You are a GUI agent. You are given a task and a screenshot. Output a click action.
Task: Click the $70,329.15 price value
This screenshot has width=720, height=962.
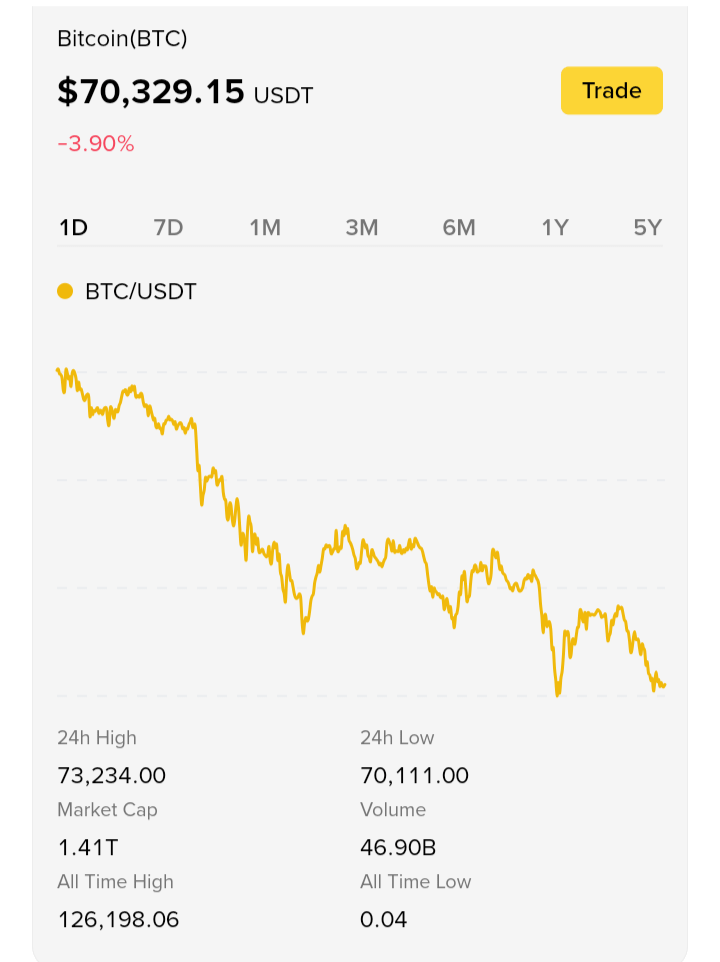pos(151,92)
